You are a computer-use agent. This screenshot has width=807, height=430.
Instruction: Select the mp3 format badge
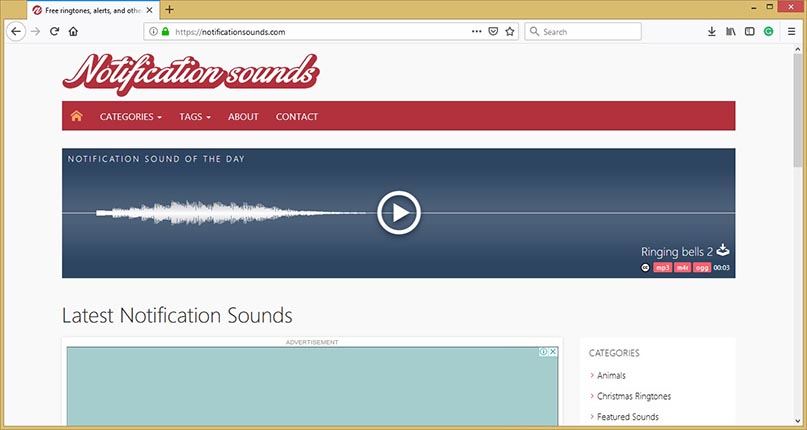[x=662, y=268]
